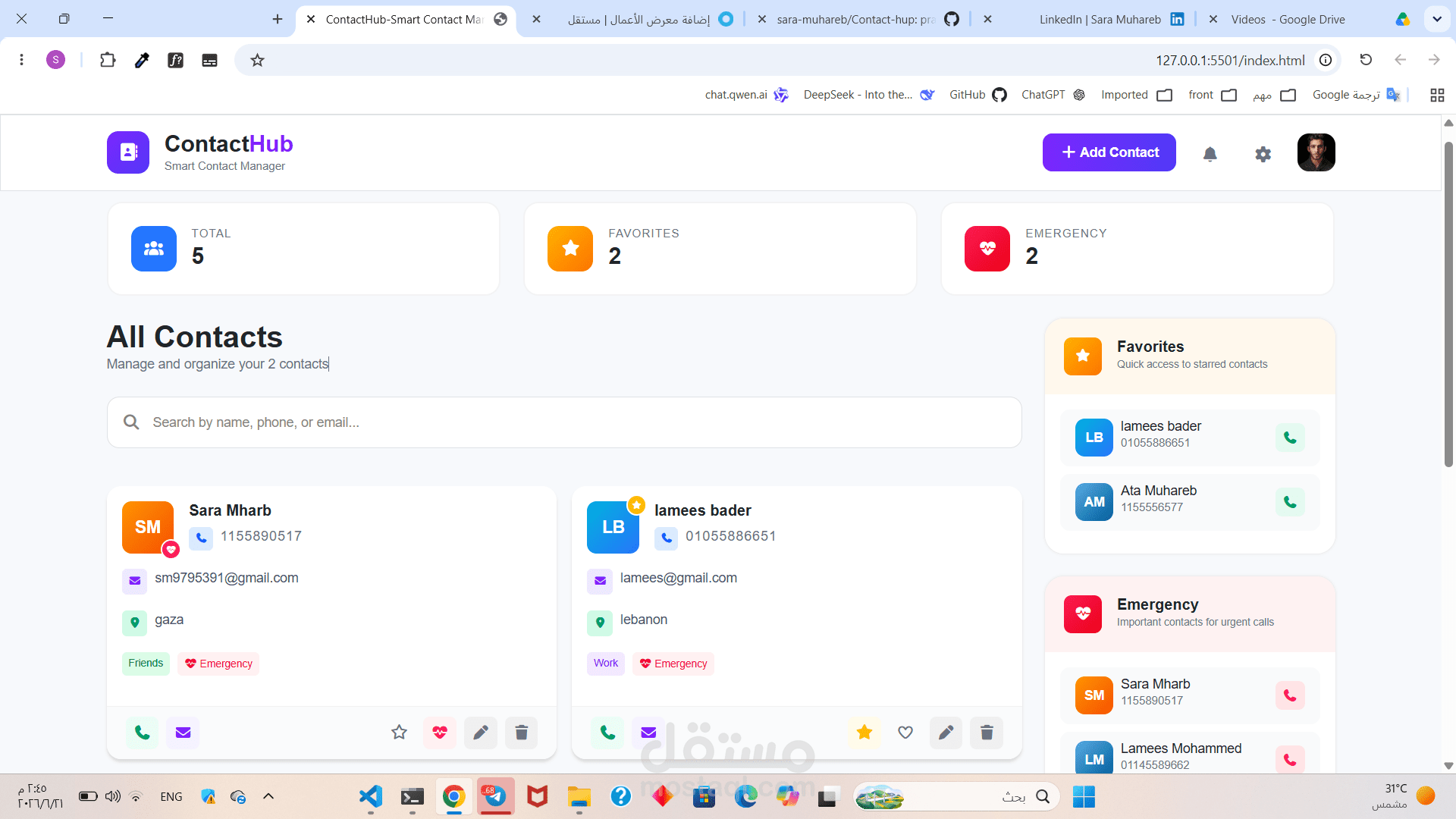This screenshot has height=819, width=1456.
Task: Click the Total contacts stat icon
Action: pyautogui.click(x=154, y=249)
